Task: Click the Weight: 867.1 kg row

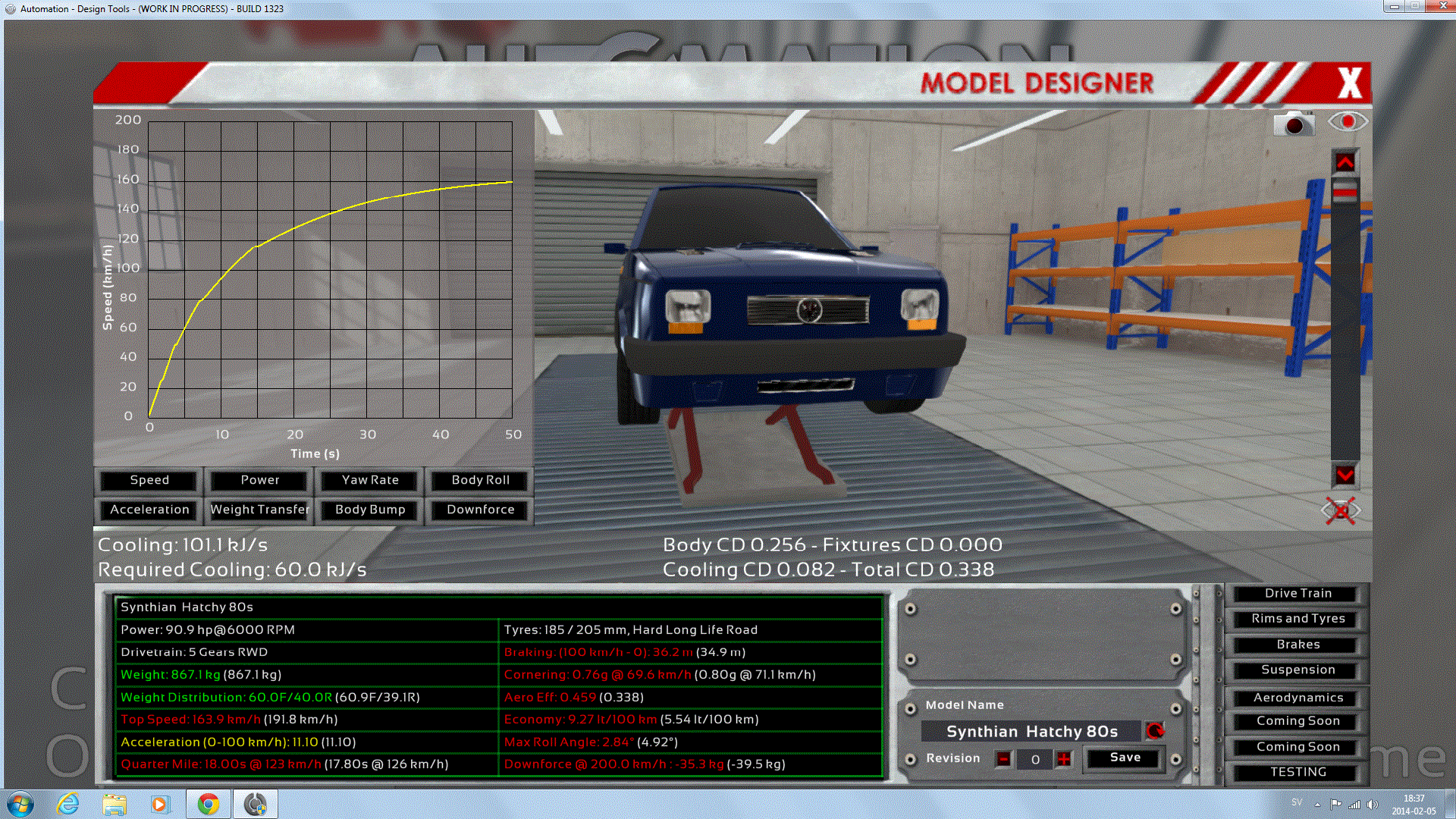Action: point(307,675)
